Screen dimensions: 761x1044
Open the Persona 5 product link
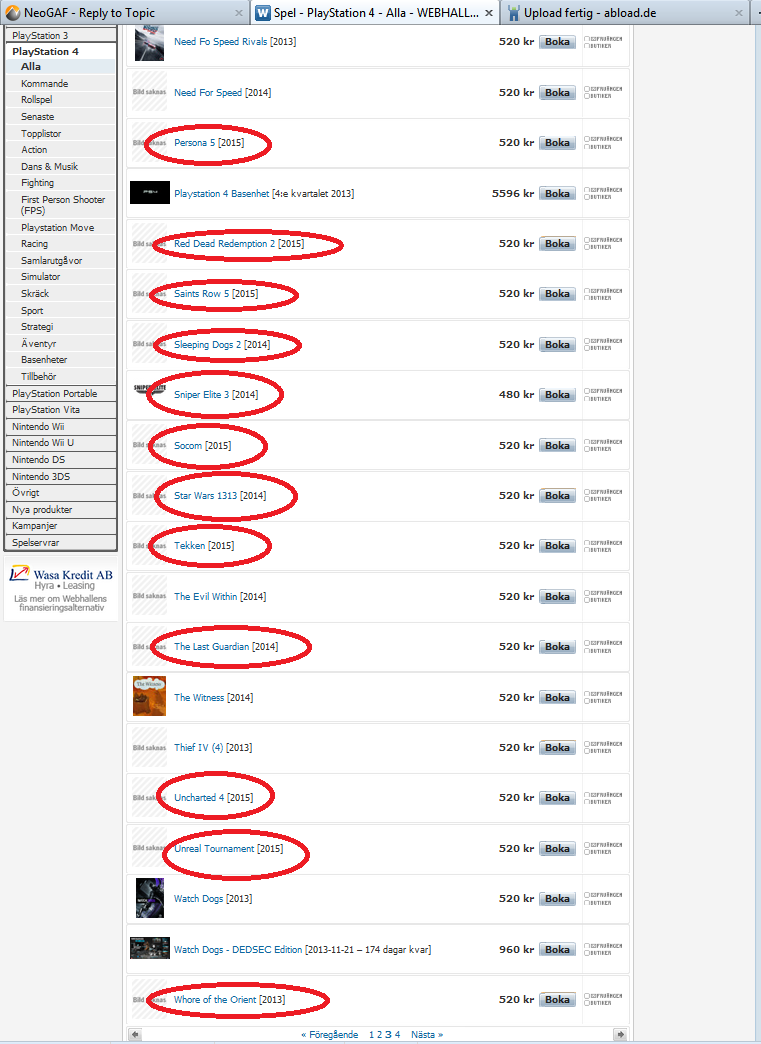pos(194,142)
